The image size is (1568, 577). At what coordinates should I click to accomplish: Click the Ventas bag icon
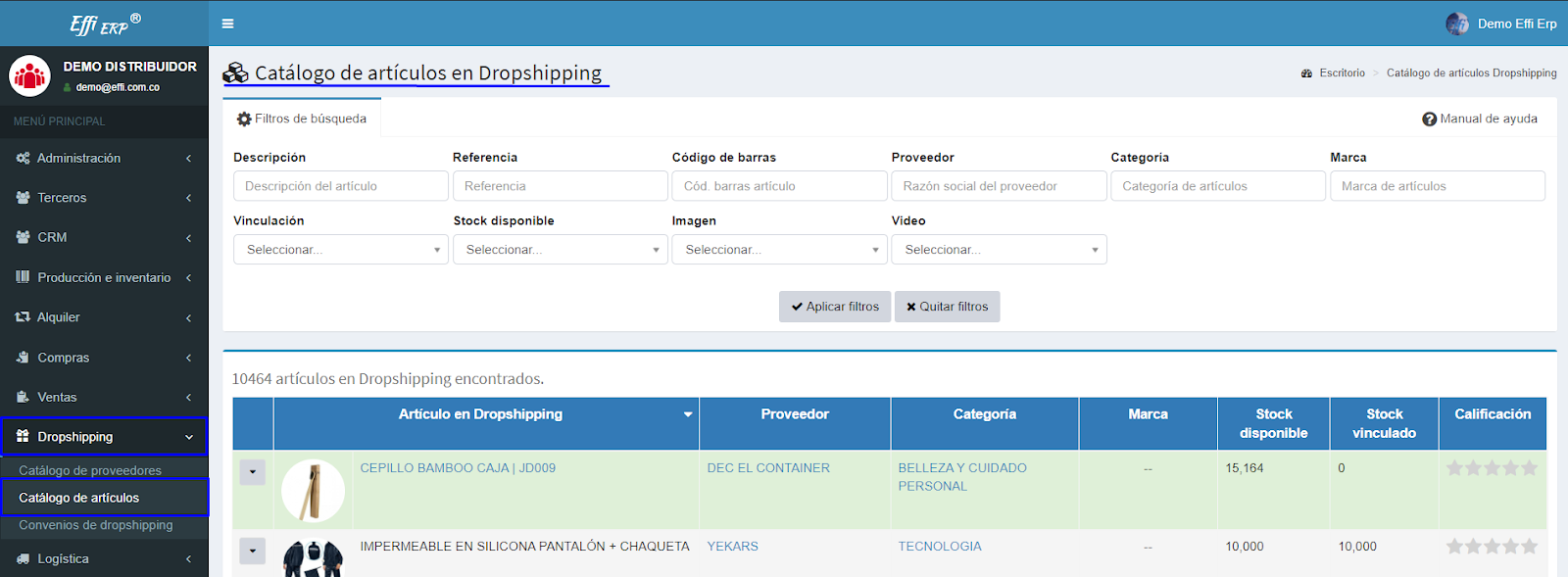(x=23, y=397)
